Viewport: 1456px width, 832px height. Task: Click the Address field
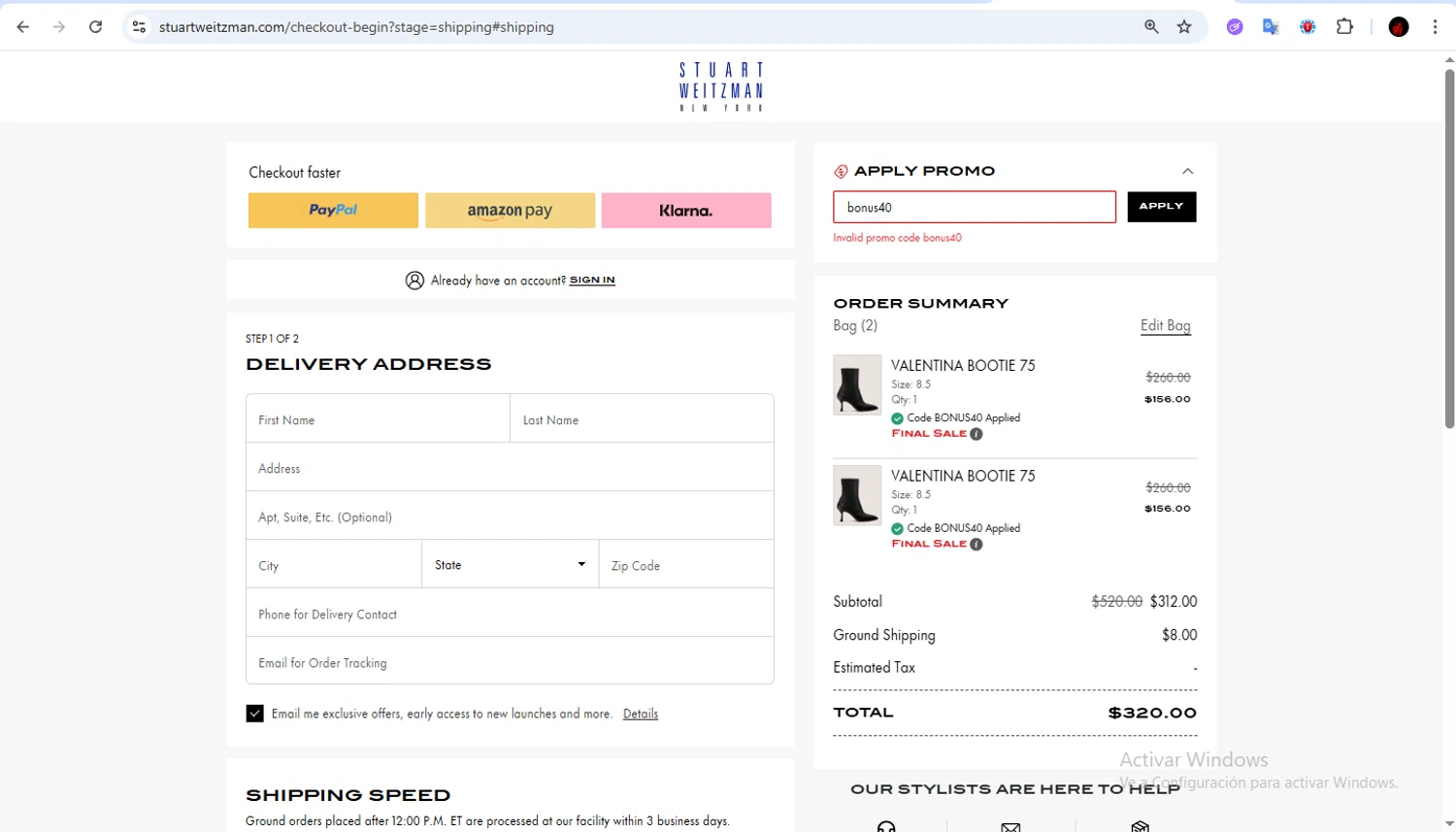pos(510,467)
